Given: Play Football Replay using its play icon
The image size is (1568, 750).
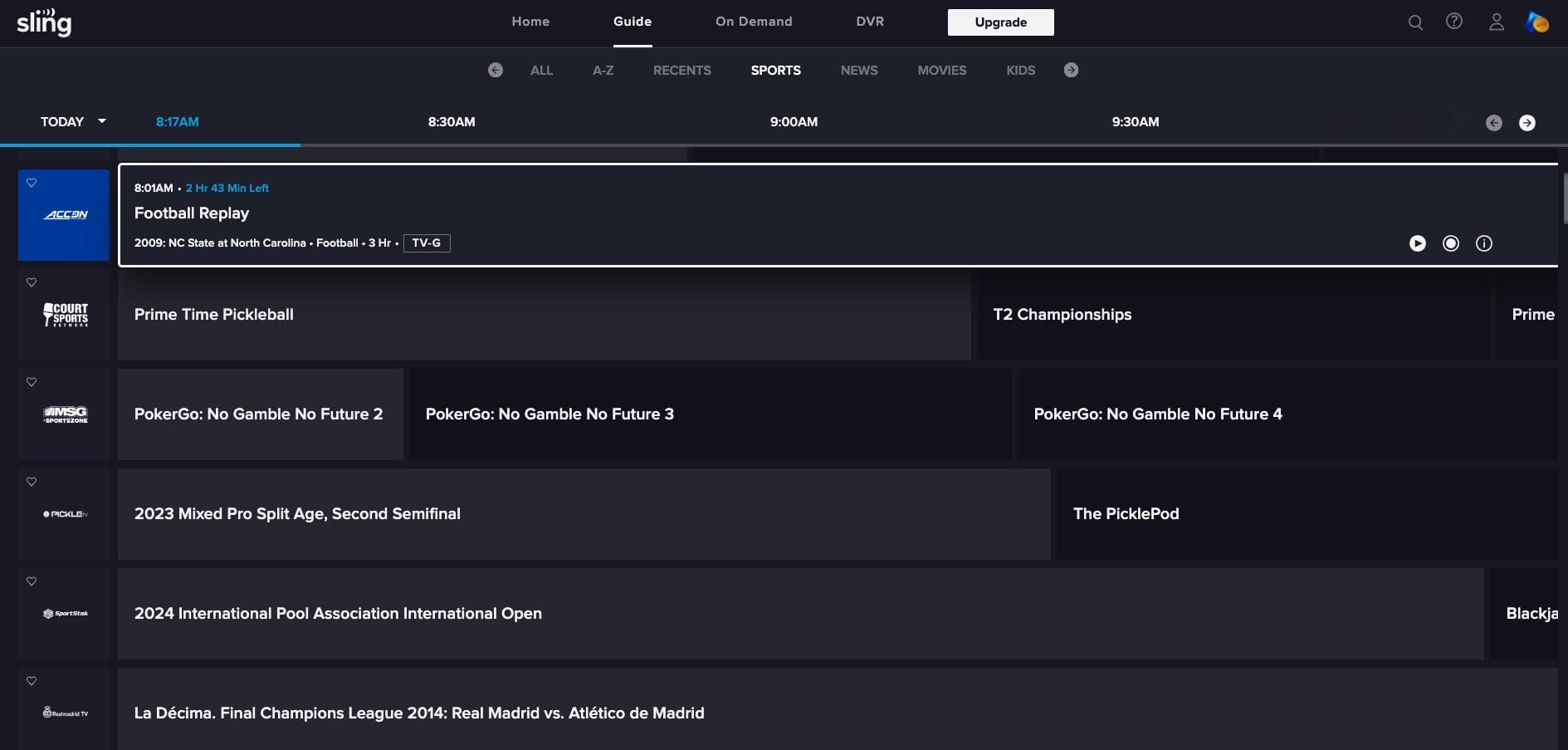Looking at the screenshot, I should point(1418,243).
